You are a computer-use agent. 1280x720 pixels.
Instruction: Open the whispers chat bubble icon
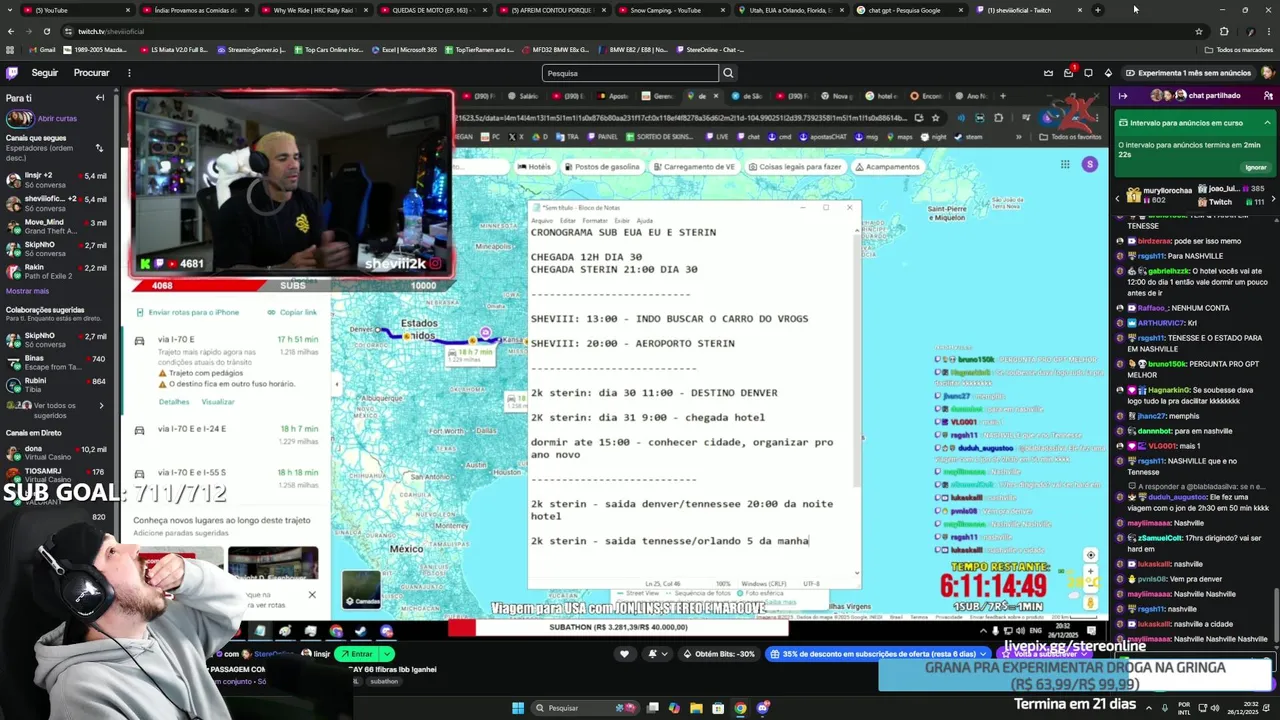(x=1088, y=73)
